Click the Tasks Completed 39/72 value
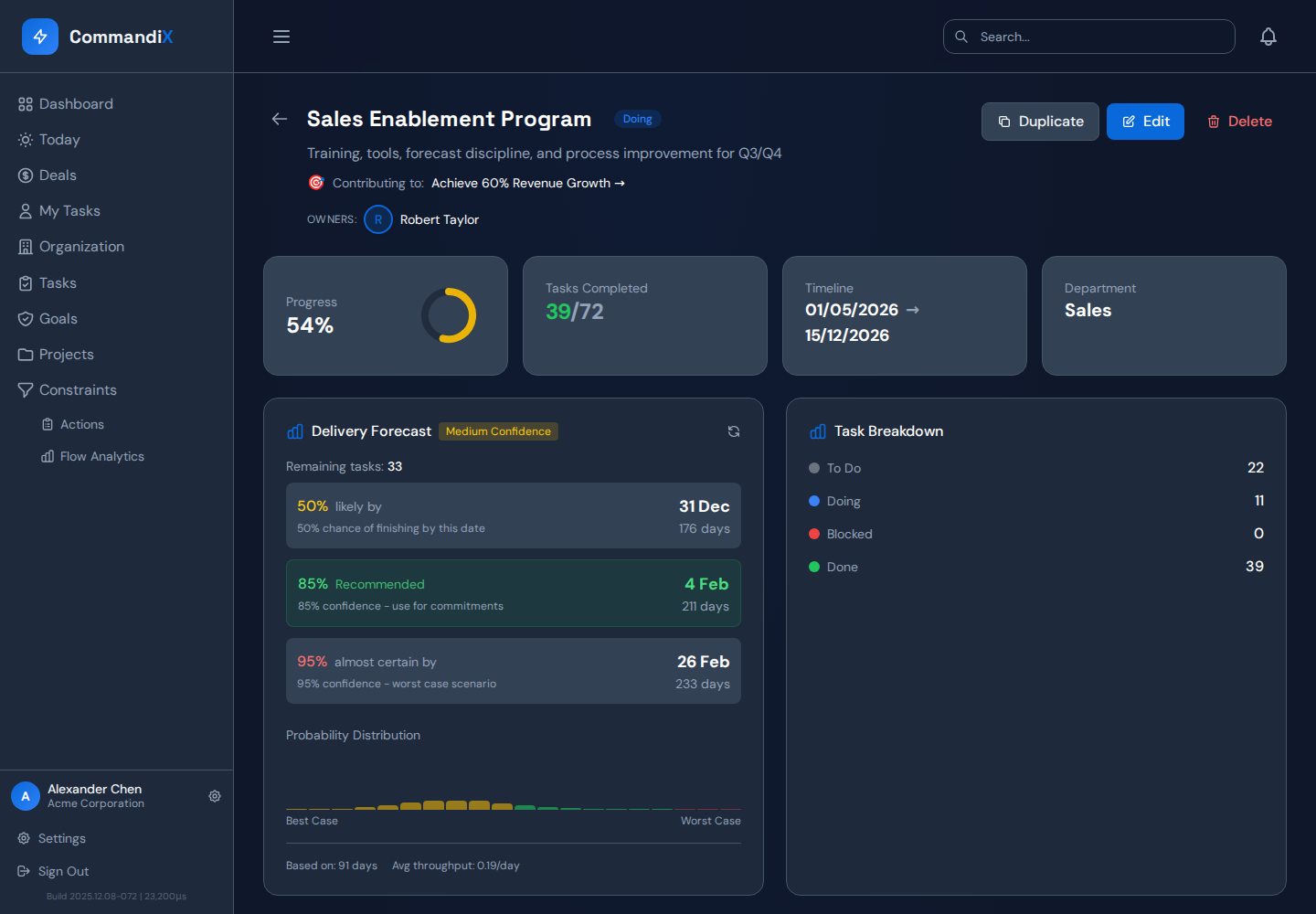Viewport: 1316px width, 914px height. (575, 312)
